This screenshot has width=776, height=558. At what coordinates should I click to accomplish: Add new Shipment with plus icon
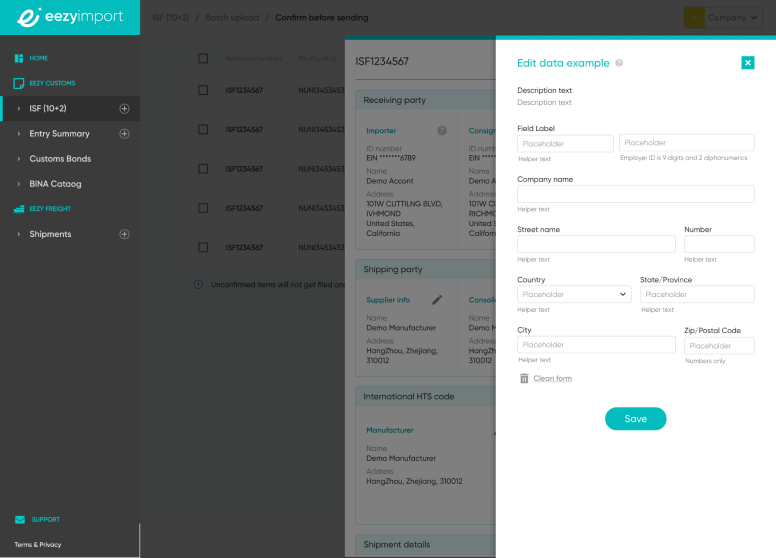pyautogui.click(x=124, y=234)
